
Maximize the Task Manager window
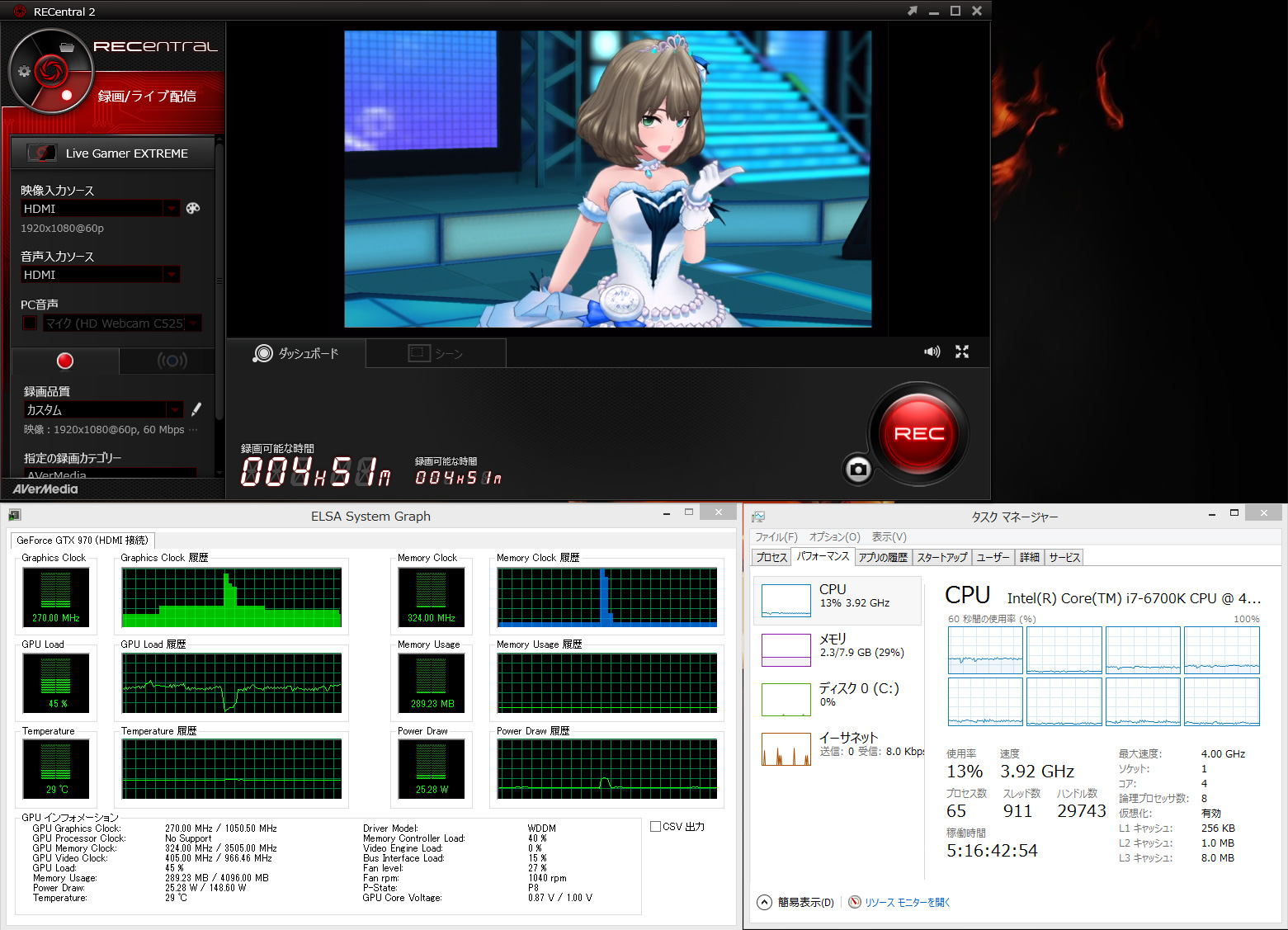pos(1234,513)
